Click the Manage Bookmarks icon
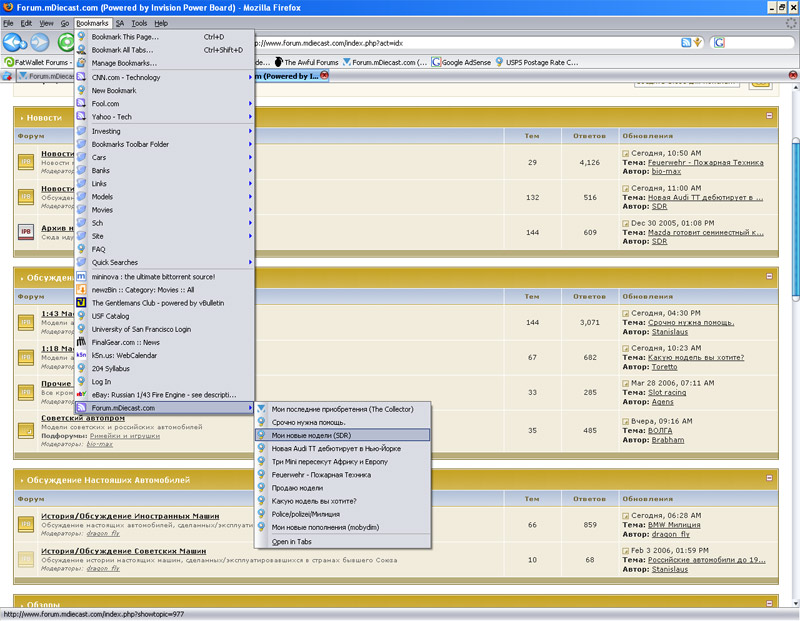 pos(81,63)
